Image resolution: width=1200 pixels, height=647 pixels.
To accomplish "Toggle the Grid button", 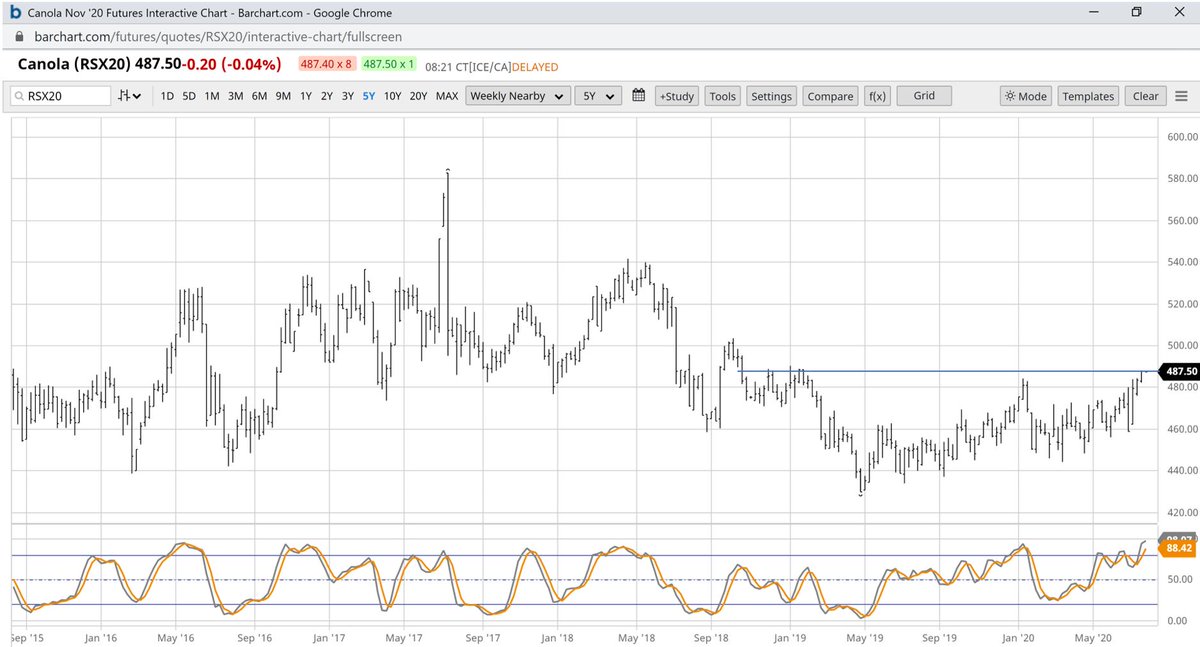I will point(924,96).
